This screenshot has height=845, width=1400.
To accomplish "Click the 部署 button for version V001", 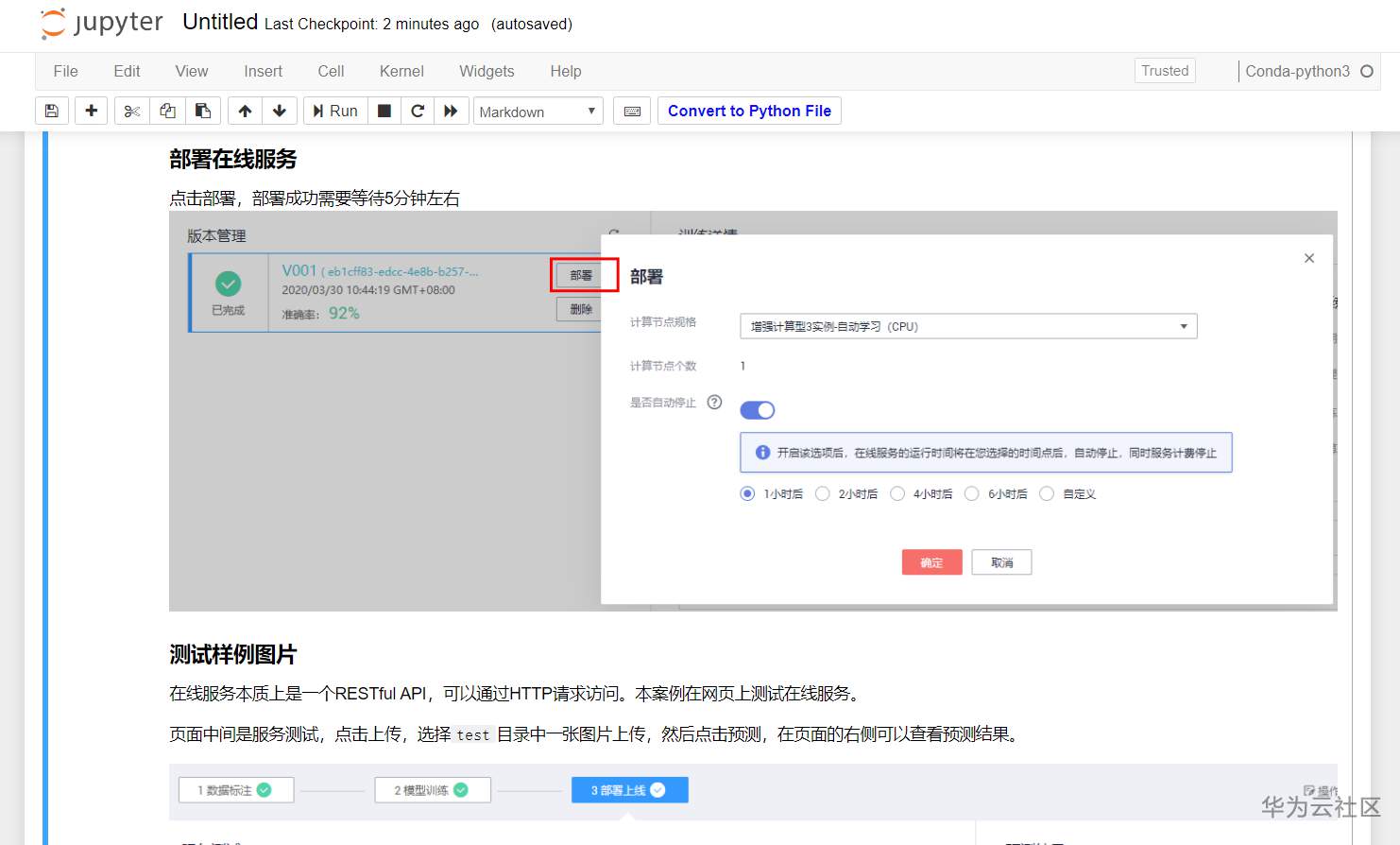I will (x=581, y=275).
